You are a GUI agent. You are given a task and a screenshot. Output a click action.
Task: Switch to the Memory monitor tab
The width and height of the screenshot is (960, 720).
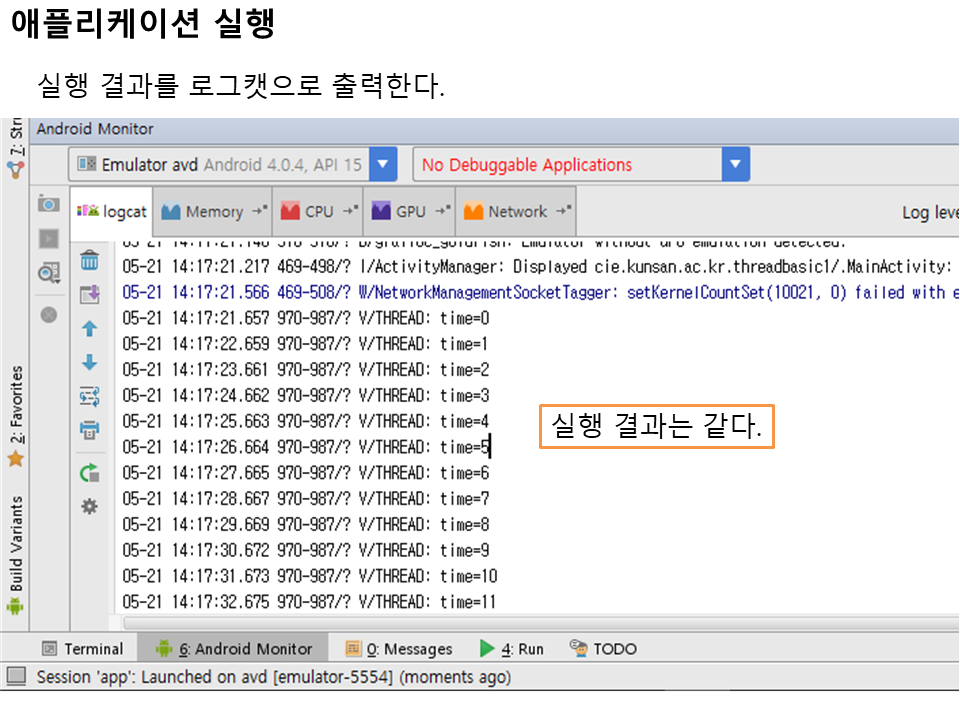pyautogui.click(x=213, y=212)
